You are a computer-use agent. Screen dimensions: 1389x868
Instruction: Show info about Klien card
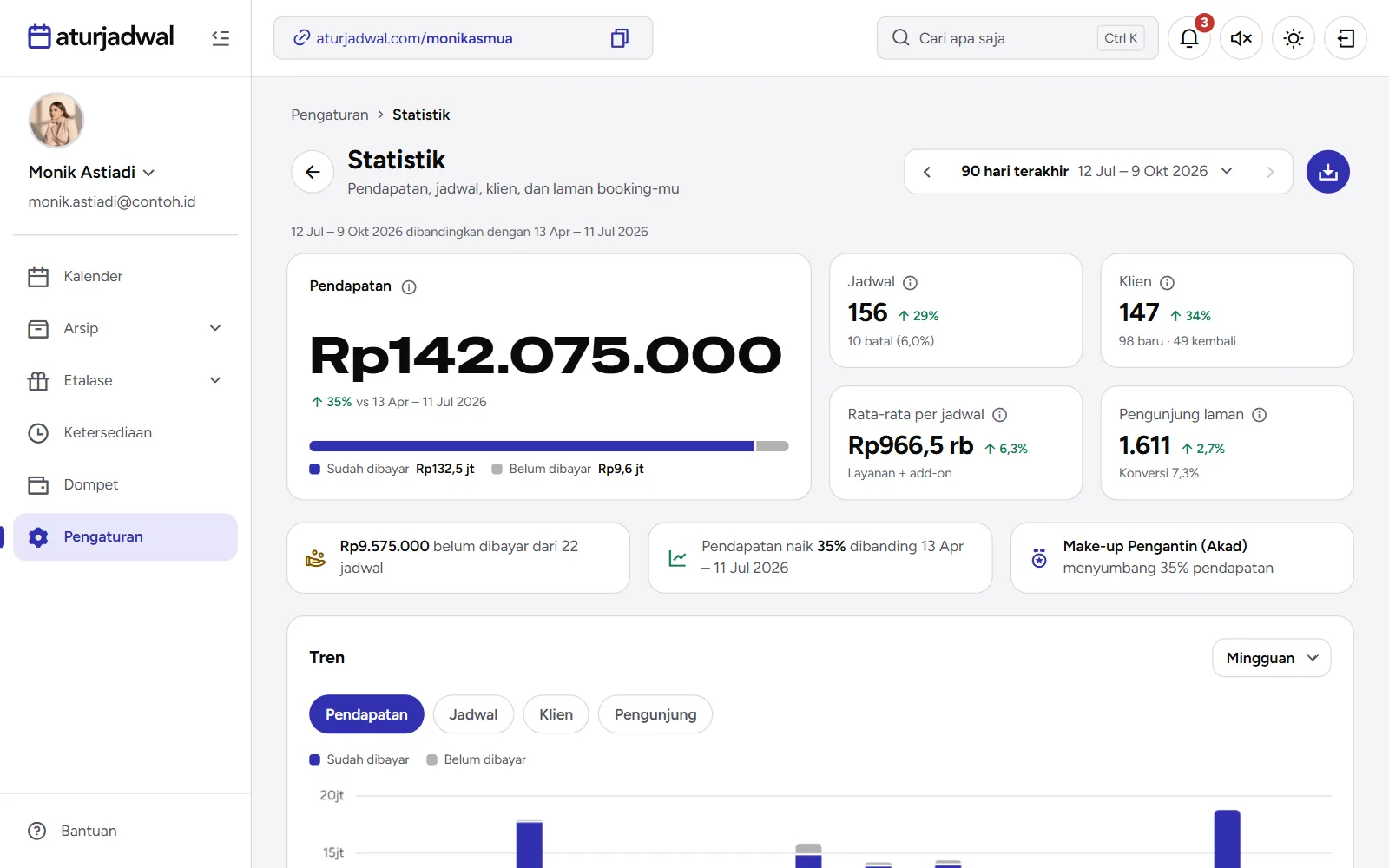pos(1167,283)
